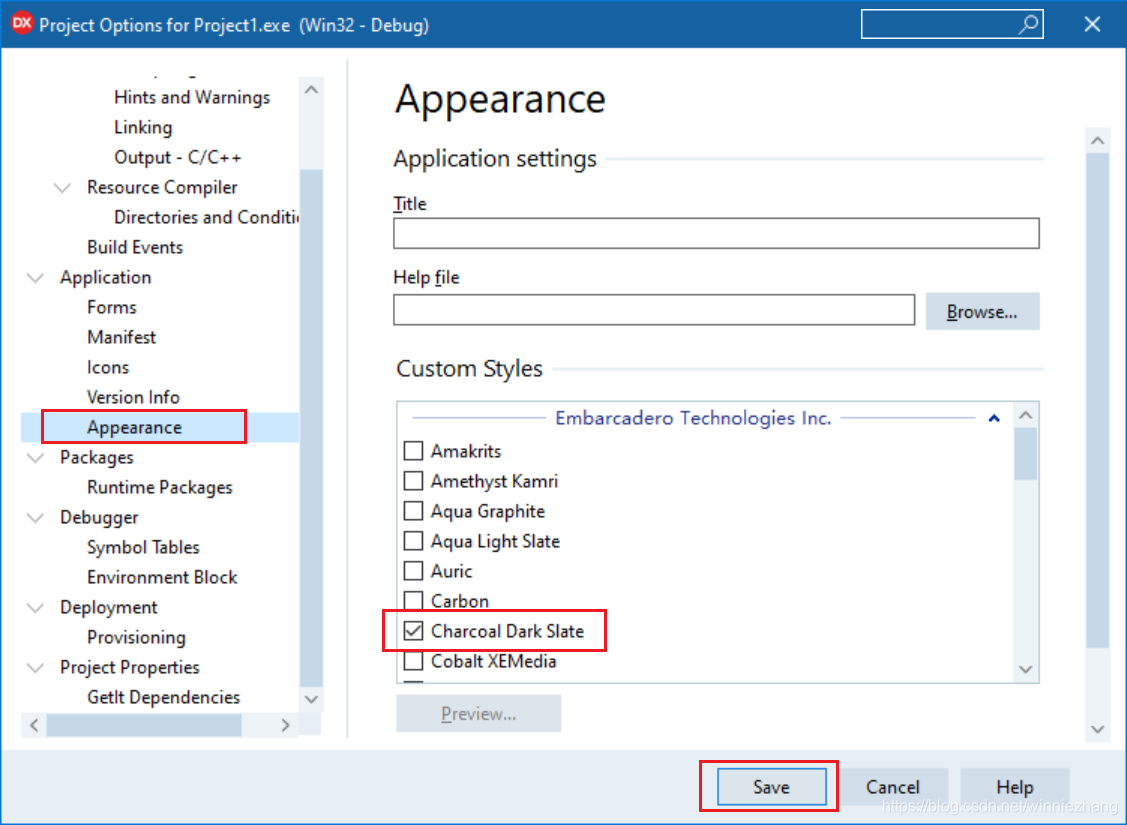Open GetIt Dependencies page
The image size is (1127, 825).
pyautogui.click(x=163, y=697)
